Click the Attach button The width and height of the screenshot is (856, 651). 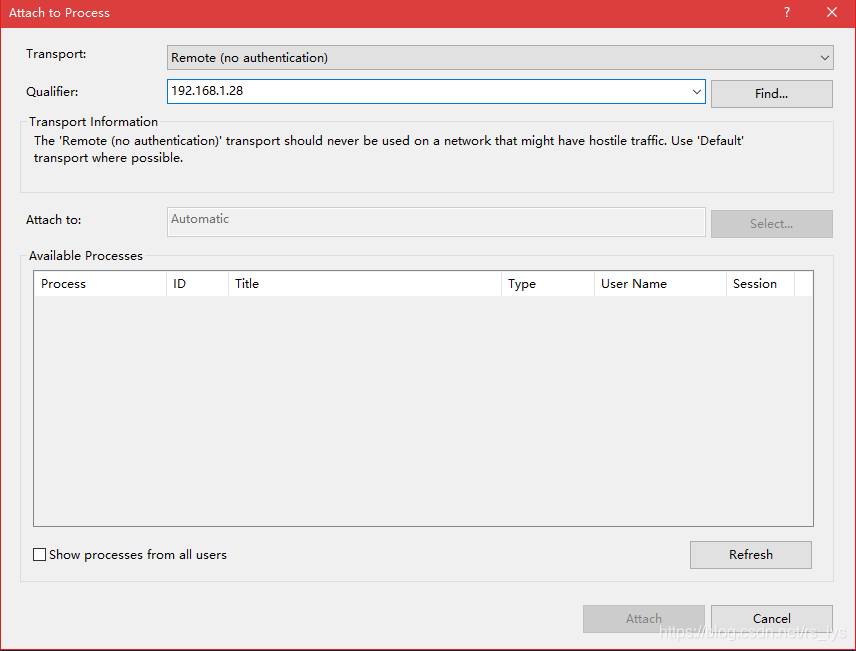point(644,619)
